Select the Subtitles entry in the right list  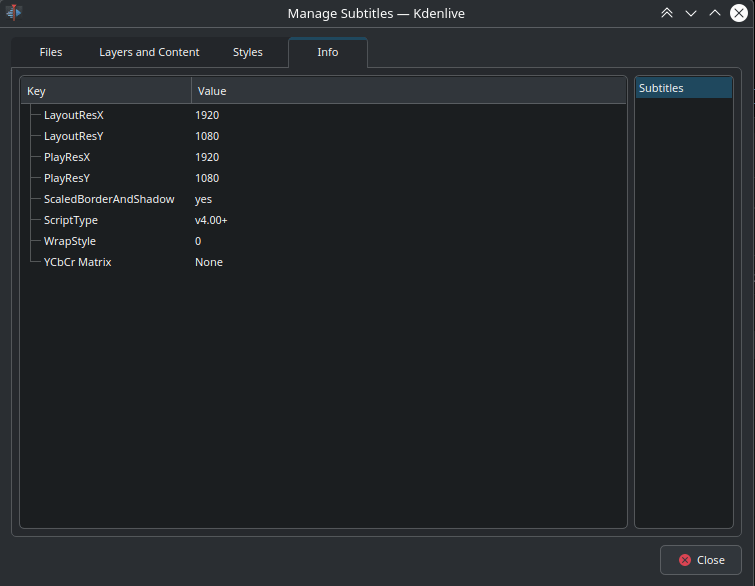(x=683, y=88)
